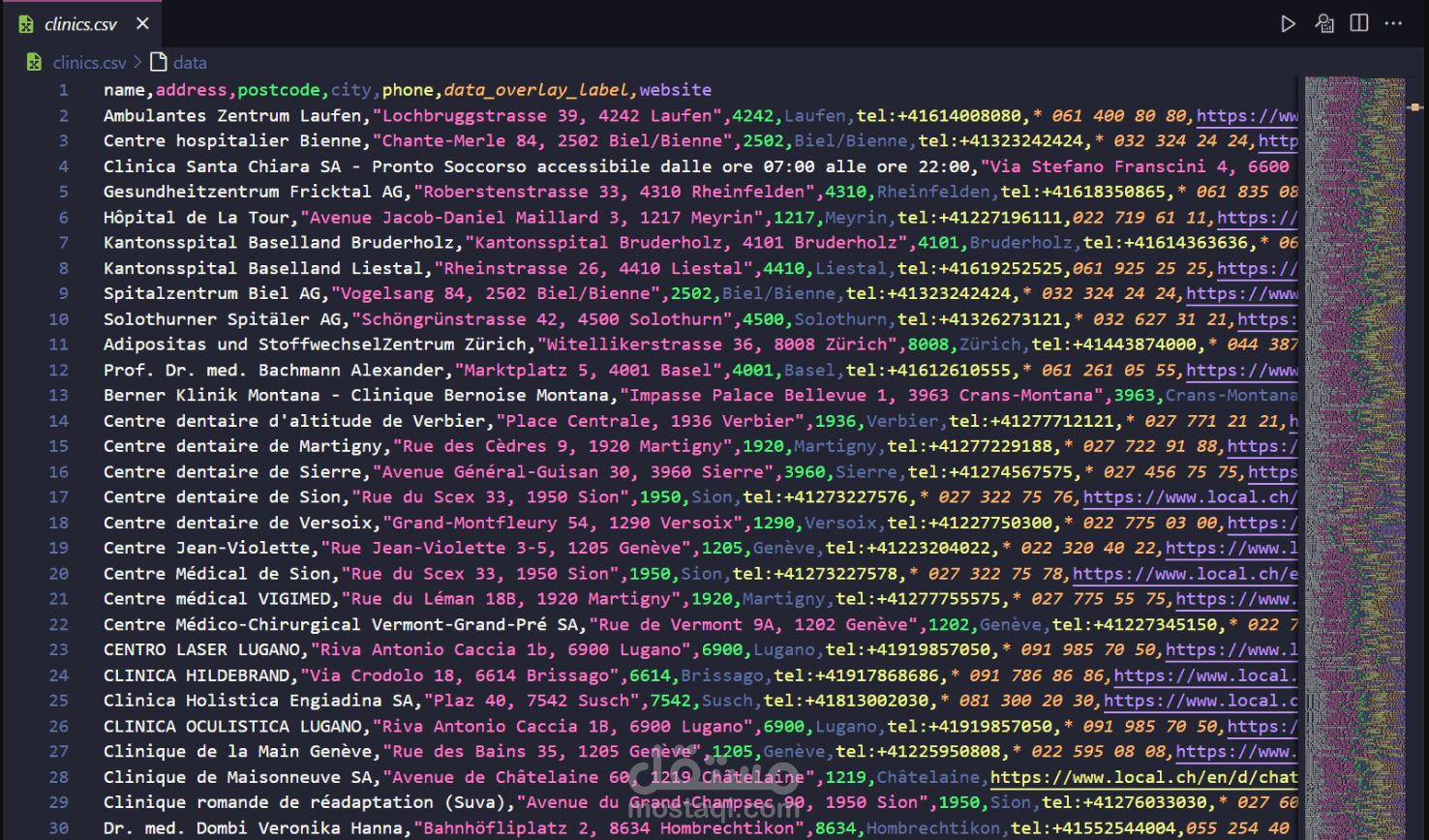
Task: Click the data breadcrumb item
Action: coord(190,63)
